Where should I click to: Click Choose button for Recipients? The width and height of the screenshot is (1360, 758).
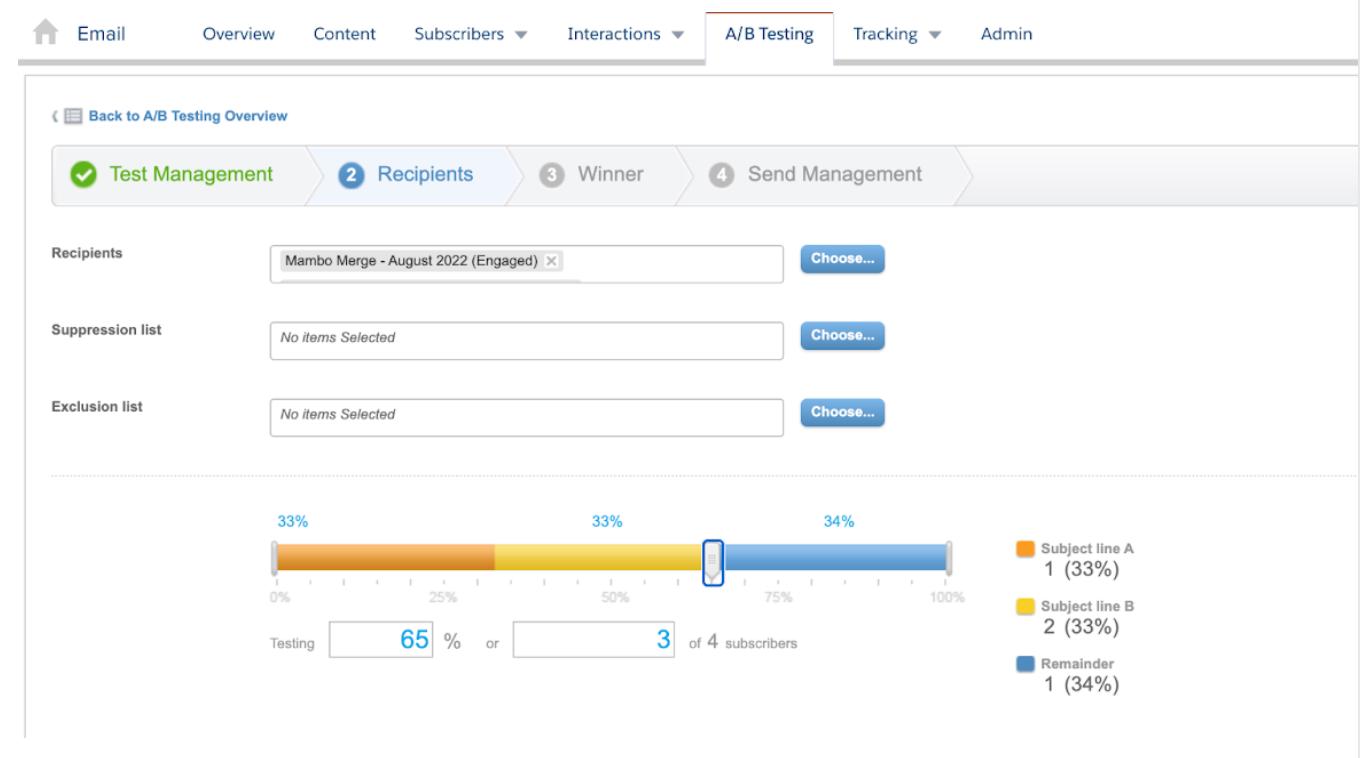point(842,259)
